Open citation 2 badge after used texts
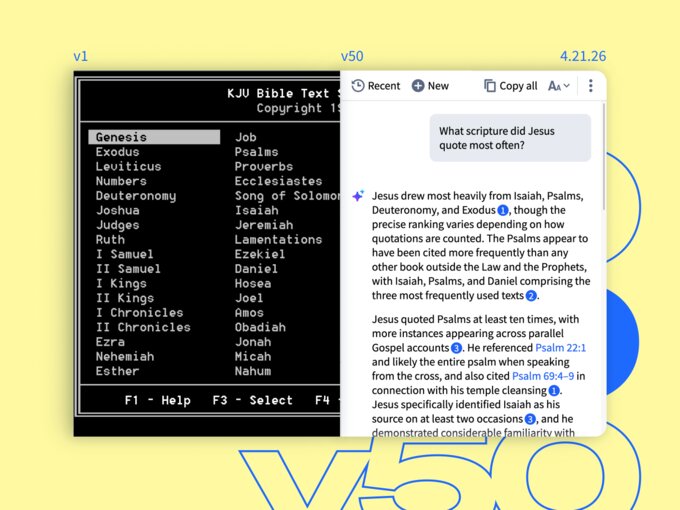 click(532, 296)
